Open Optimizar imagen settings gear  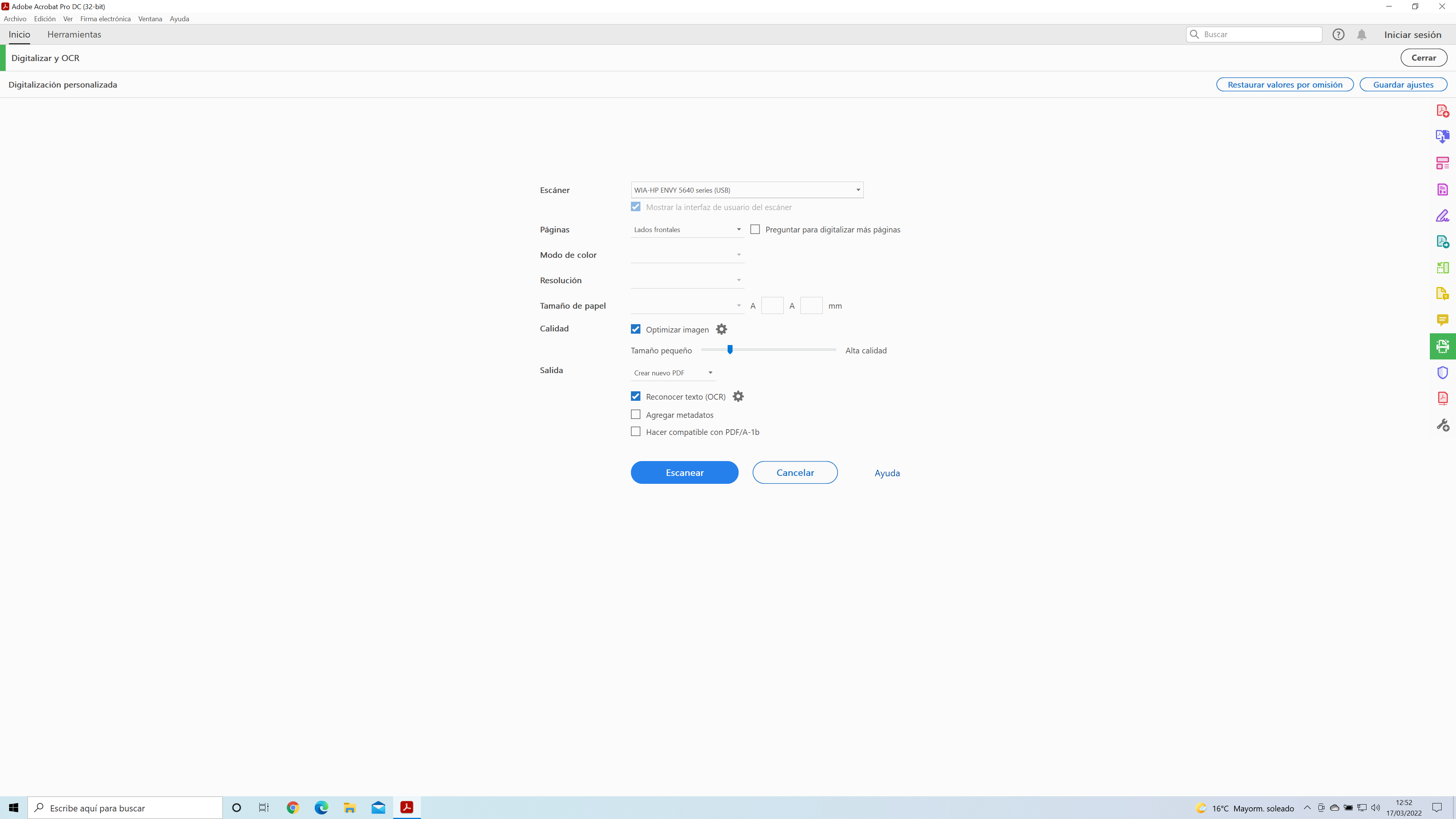[x=721, y=329]
